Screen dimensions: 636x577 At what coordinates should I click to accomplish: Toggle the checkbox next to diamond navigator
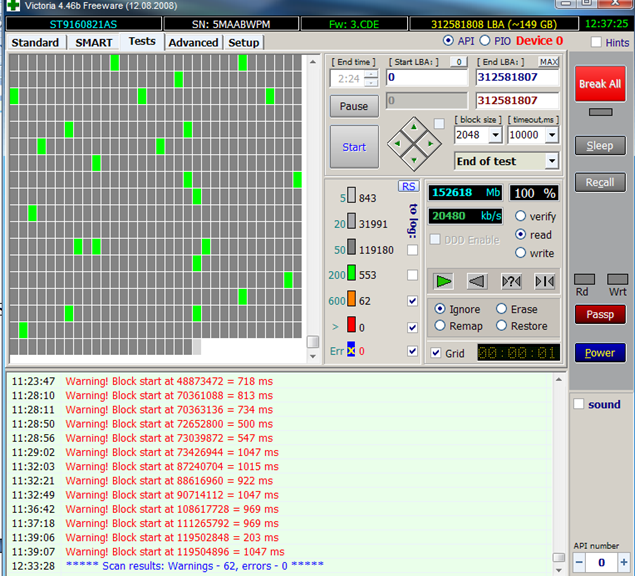(439, 123)
